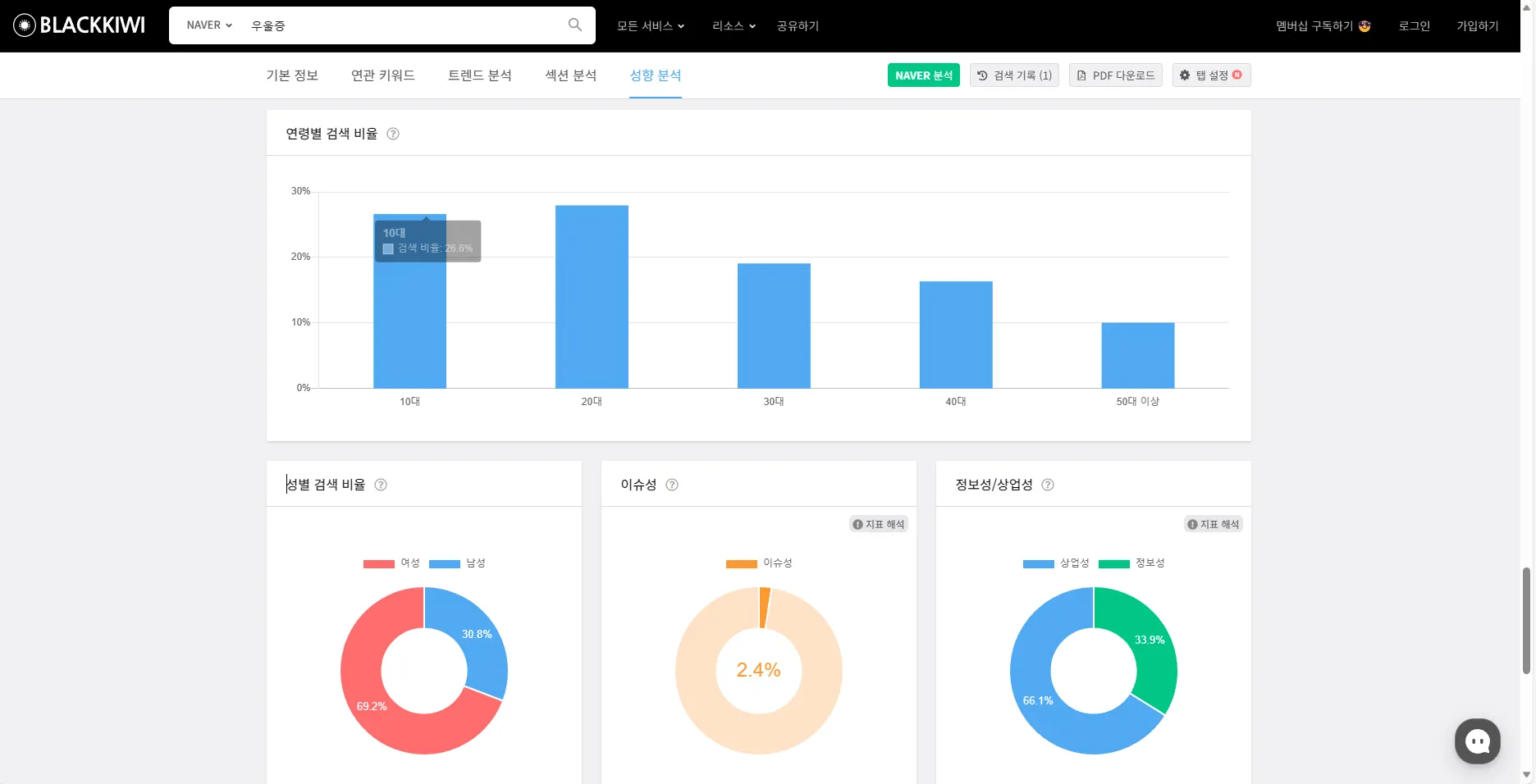Viewport: 1536px width, 784px height.
Task: Click the PDF 다운로드 button
Action: tap(1115, 75)
